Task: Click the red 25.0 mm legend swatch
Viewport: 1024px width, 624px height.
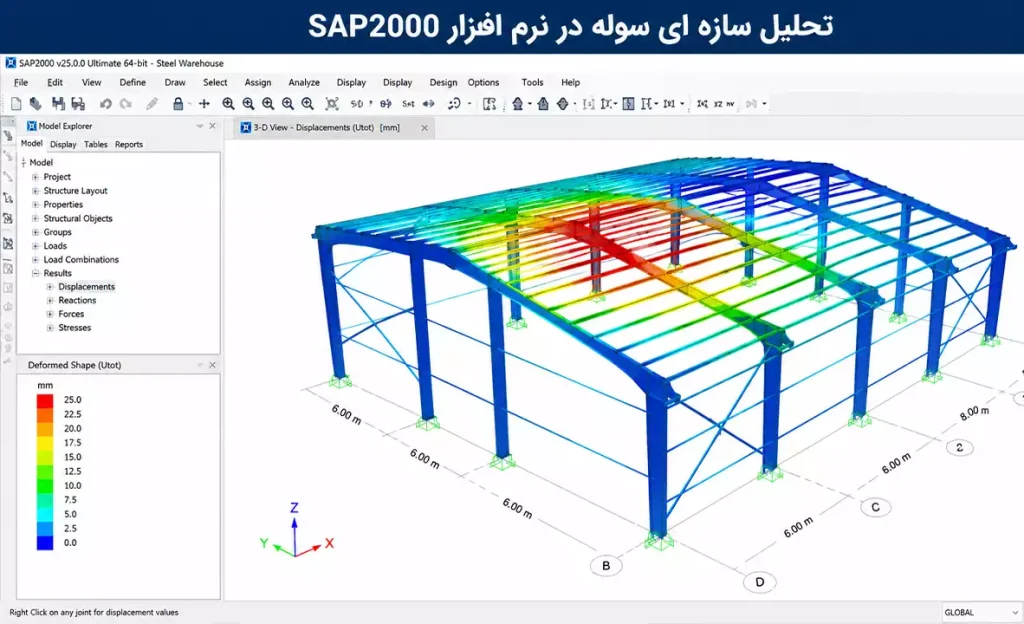Action: coord(45,400)
